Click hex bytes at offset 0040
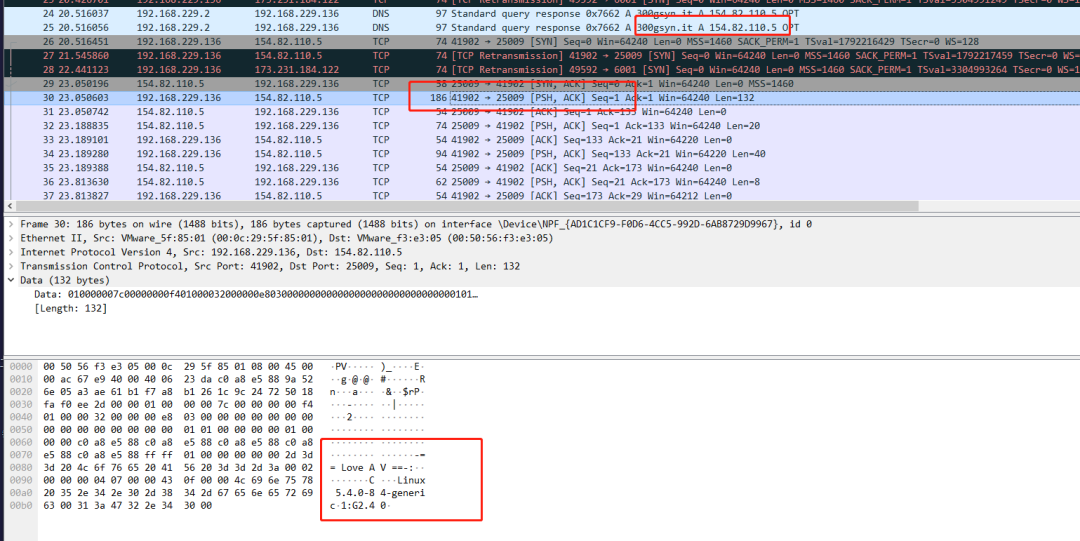The image size is (1080, 541). [x=178, y=417]
